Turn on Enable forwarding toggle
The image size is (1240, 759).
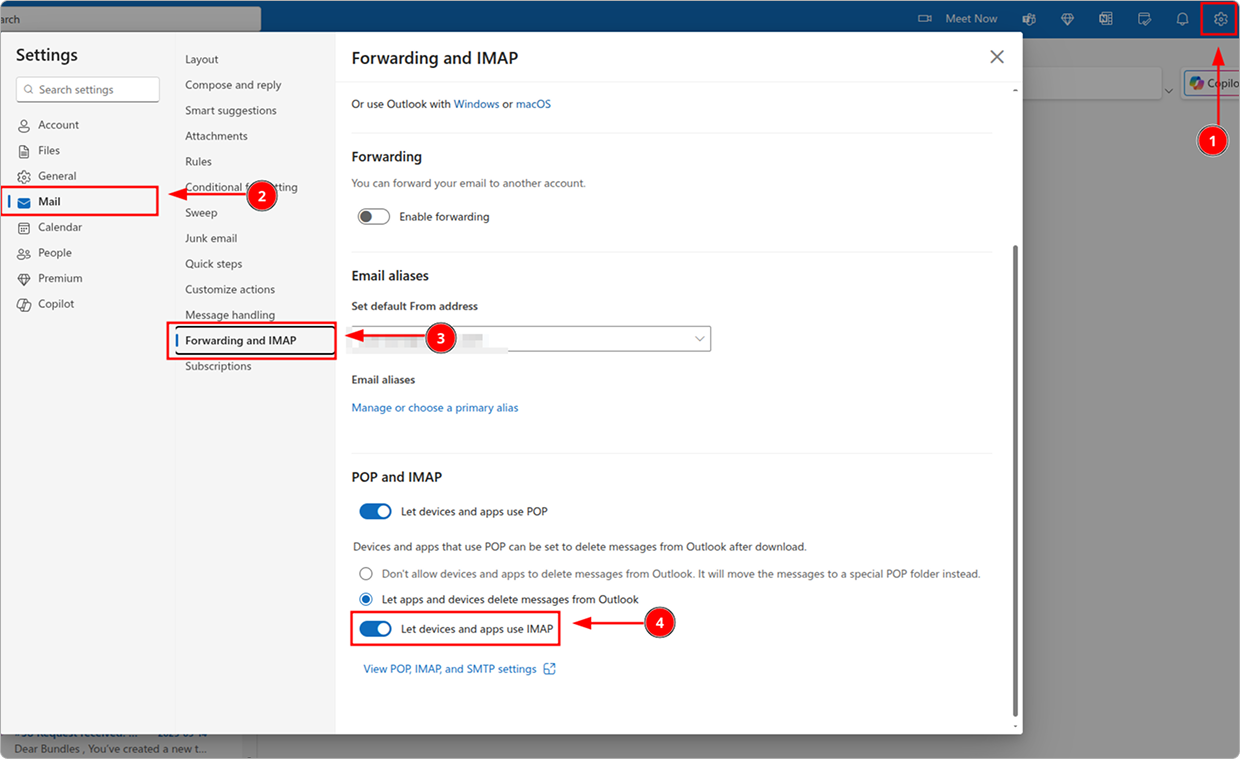374,216
